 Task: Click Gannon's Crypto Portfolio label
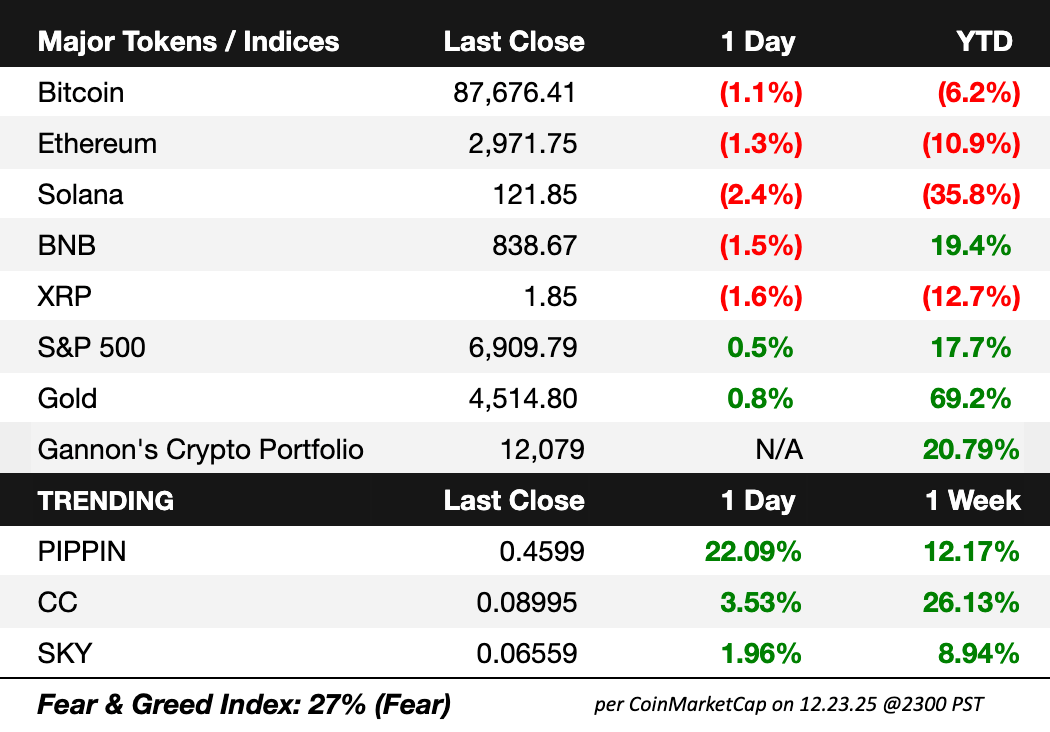pos(200,449)
